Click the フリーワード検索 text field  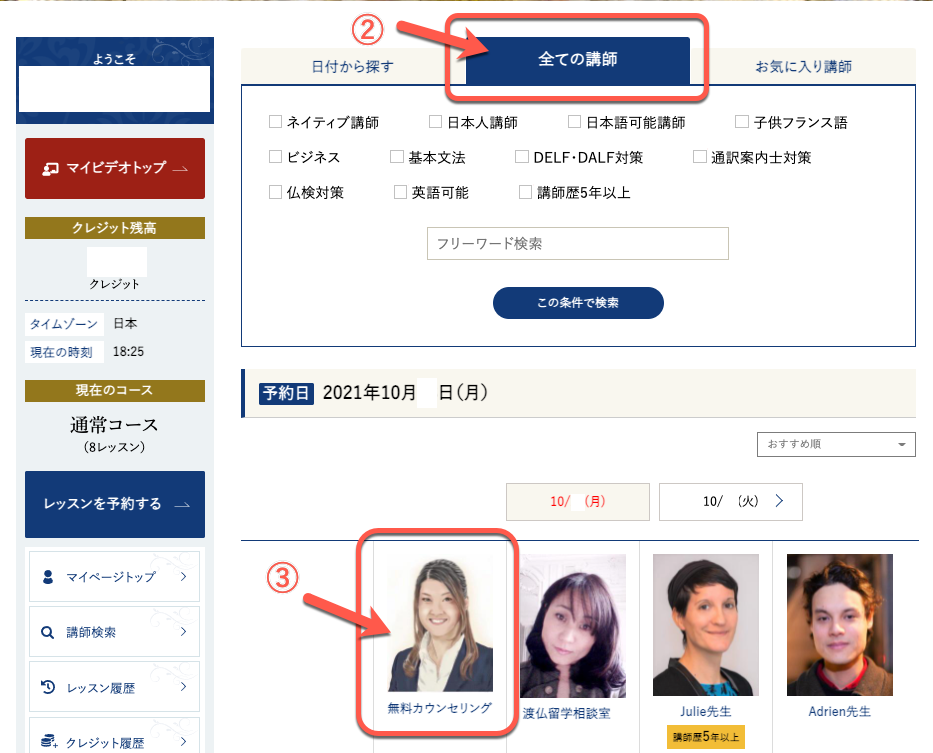click(x=577, y=243)
